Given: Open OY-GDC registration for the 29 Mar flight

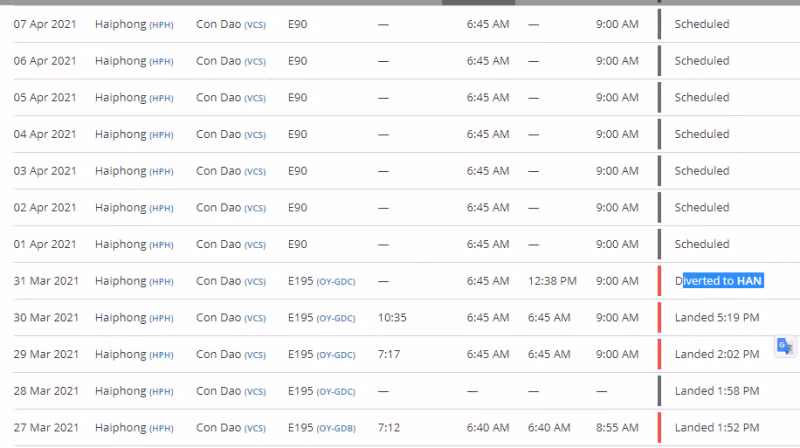Looking at the screenshot, I should click(x=336, y=355).
